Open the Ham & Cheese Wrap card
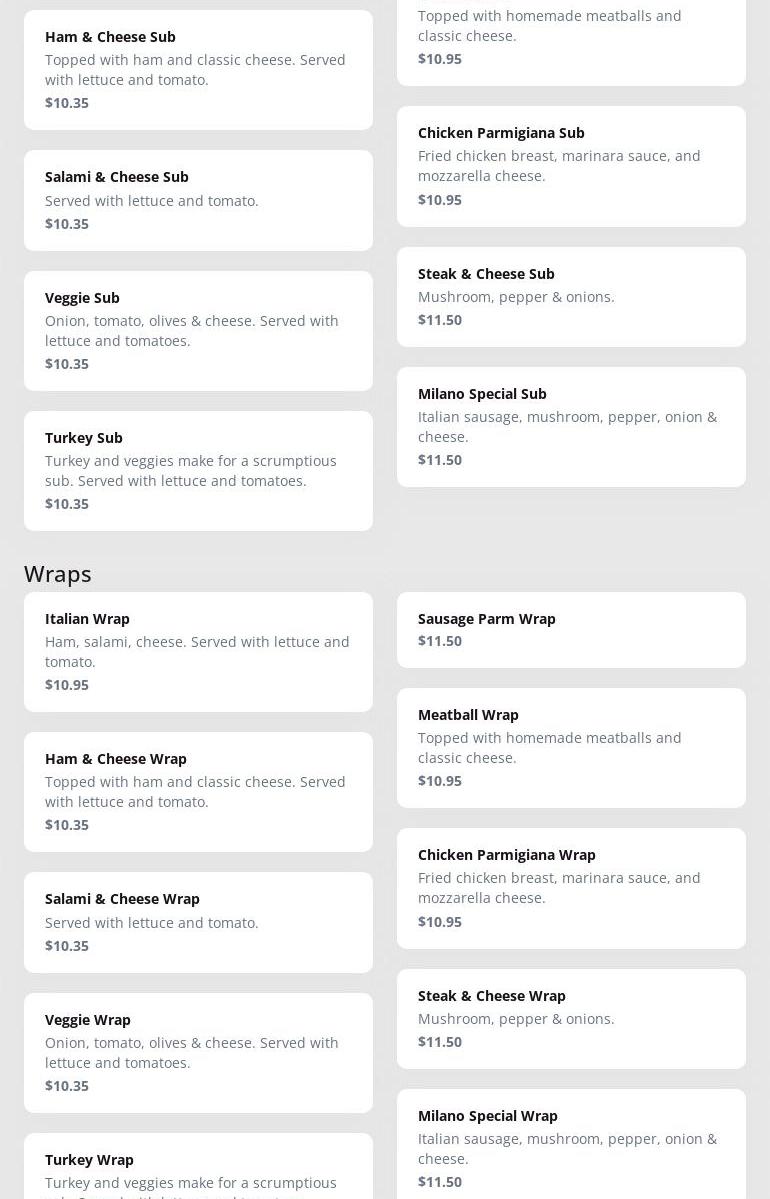The image size is (770, 1199). point(198,792)
